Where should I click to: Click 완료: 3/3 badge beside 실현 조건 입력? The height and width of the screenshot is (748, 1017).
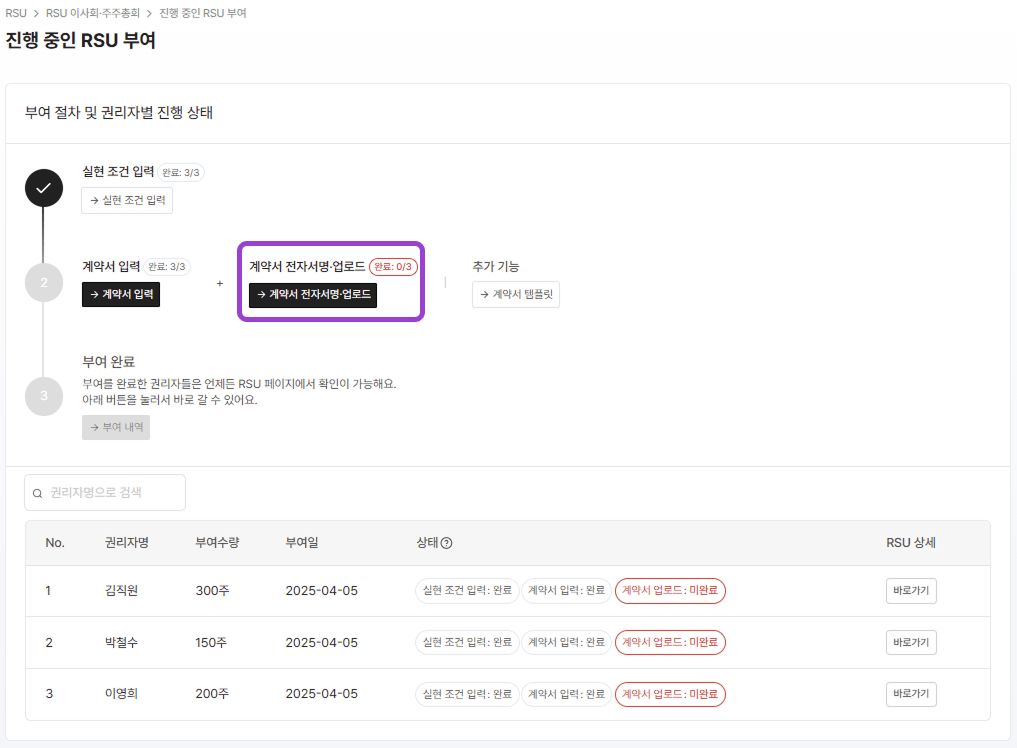pos(181,173)
